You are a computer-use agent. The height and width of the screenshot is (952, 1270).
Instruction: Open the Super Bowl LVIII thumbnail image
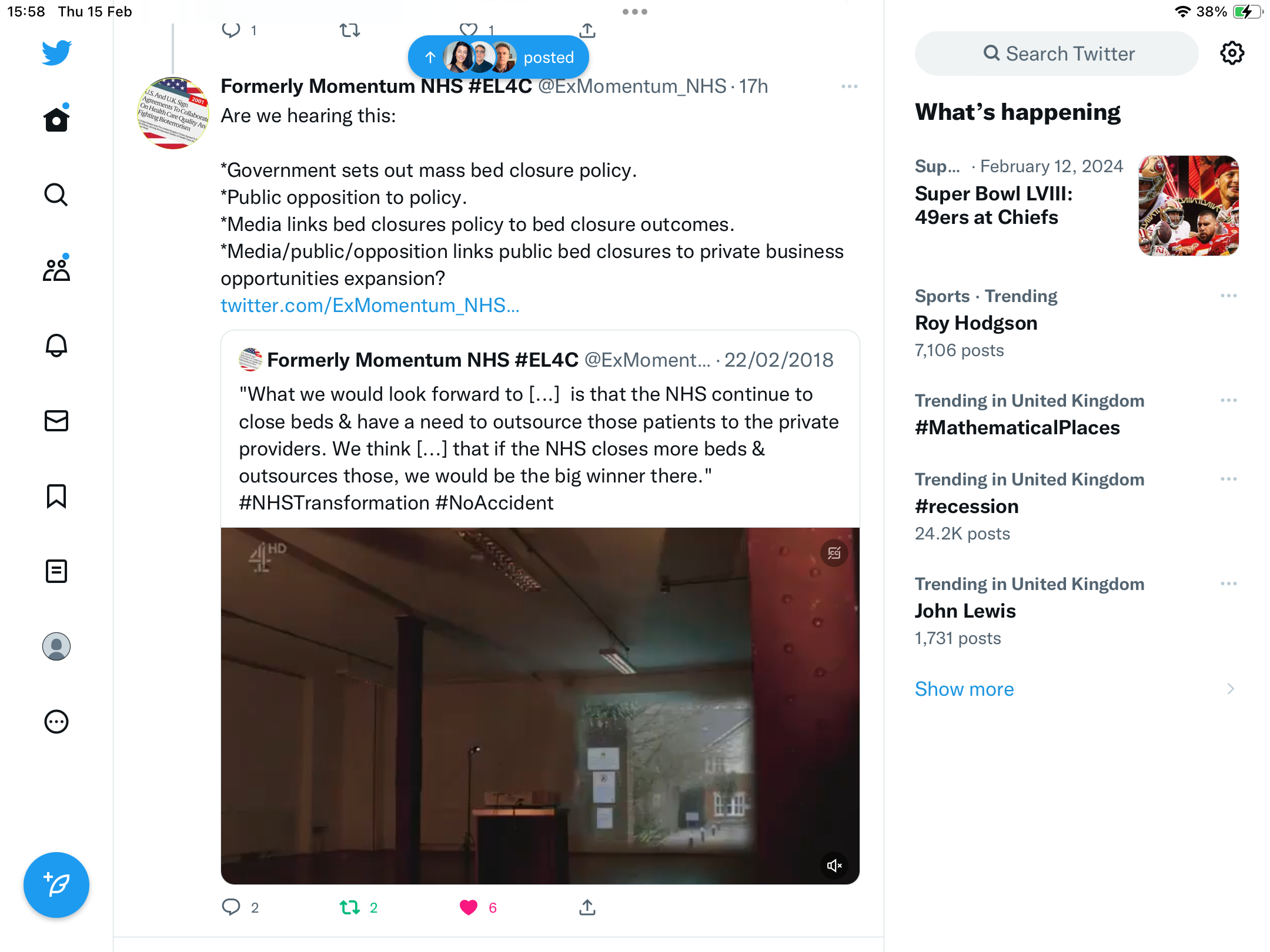click(x=1188, y=206)
